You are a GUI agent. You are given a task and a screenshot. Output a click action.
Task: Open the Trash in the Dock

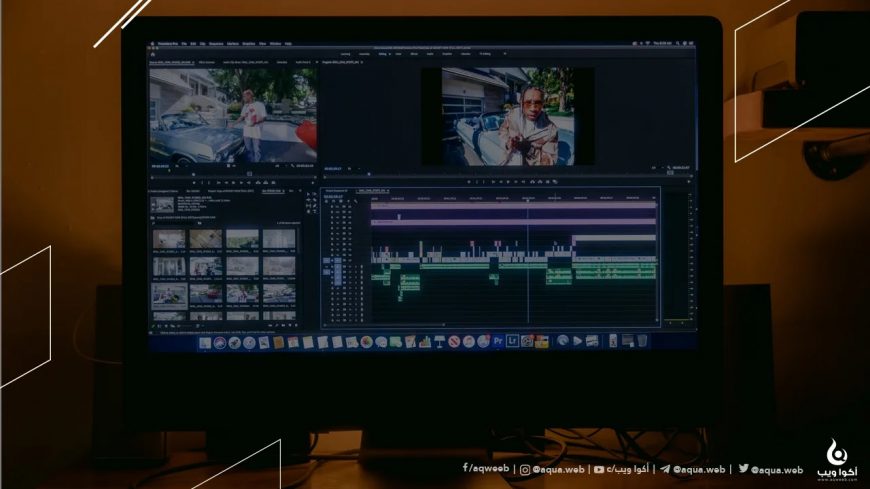tap(642, 341)
